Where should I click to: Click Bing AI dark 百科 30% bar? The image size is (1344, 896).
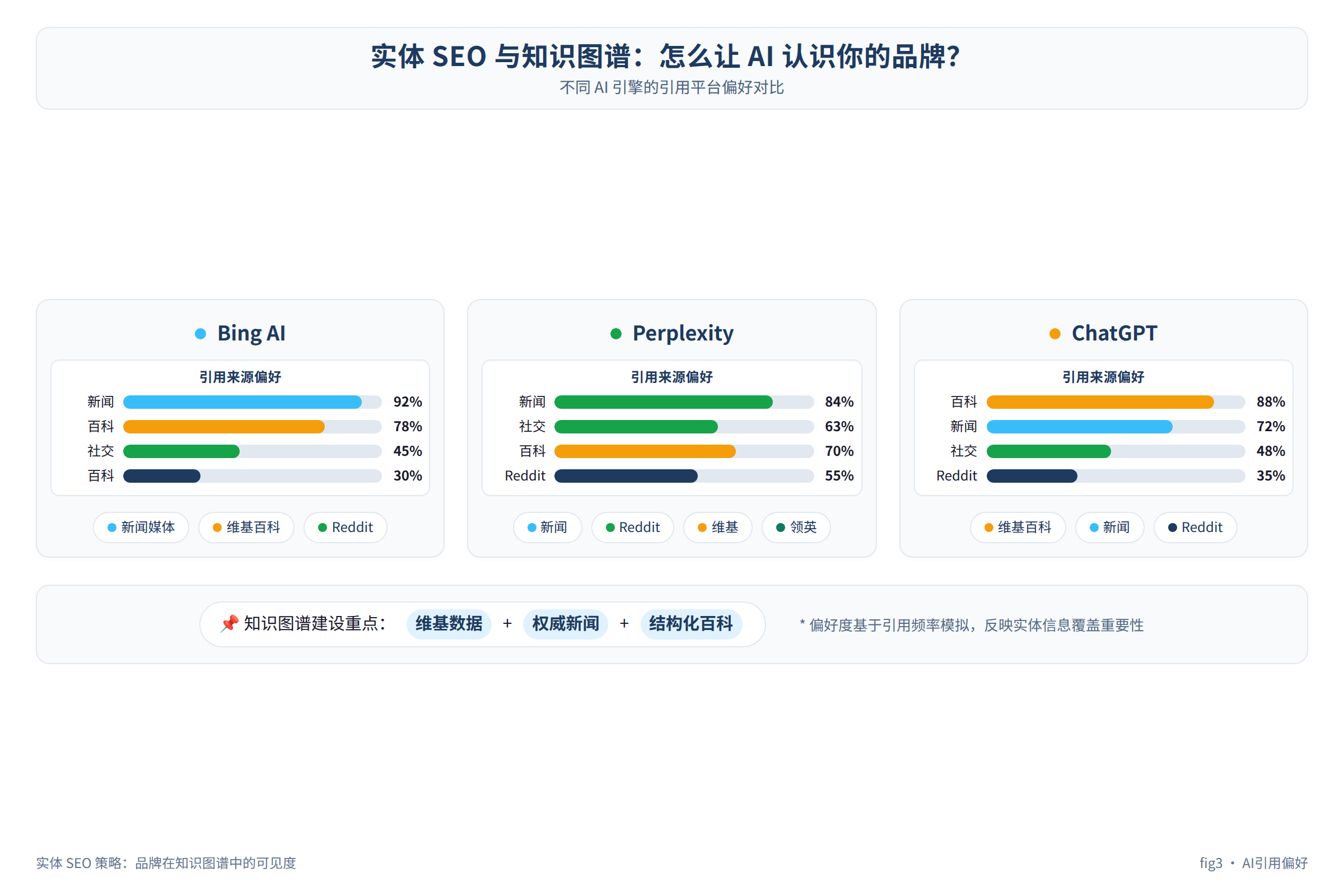pyautogui.click(x=253, y=476)
